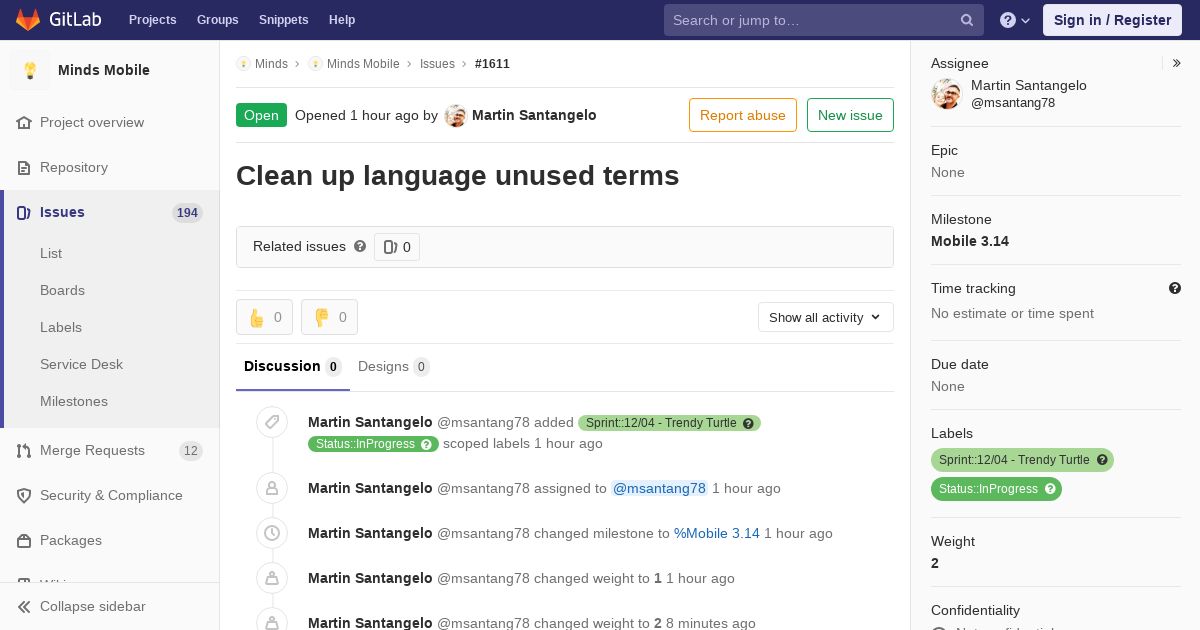Click Time tracking help icon
1200x630 pixels.
[x=1175, y=288]
